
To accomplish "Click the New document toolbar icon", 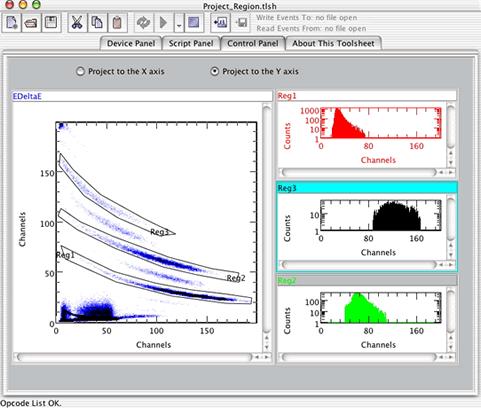I will click(12, 23).
